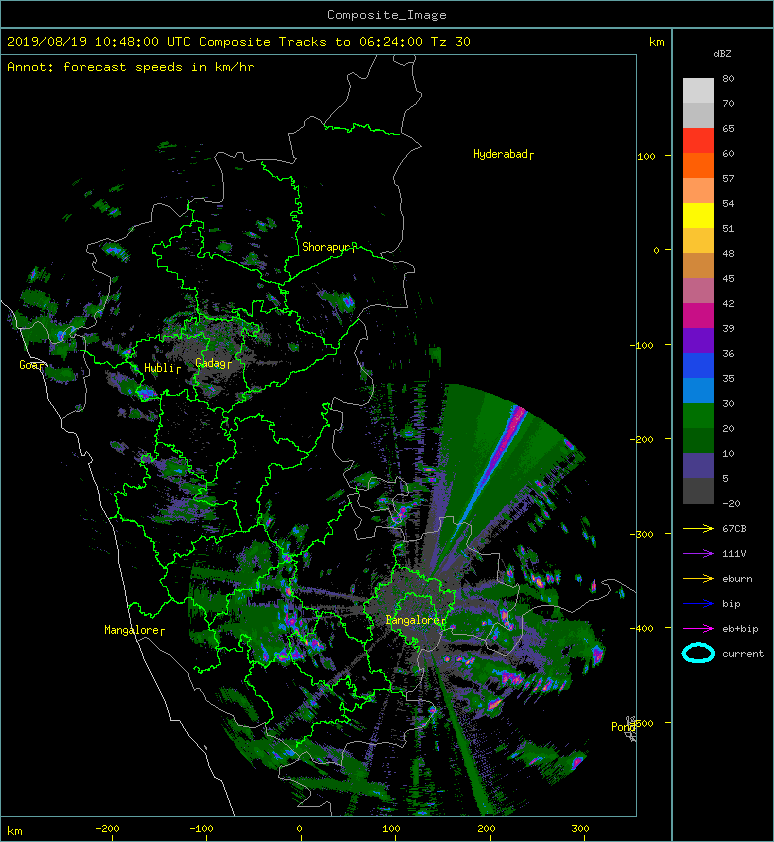Click the -200 tick on the bottom axis

click(x=107, y=829)
